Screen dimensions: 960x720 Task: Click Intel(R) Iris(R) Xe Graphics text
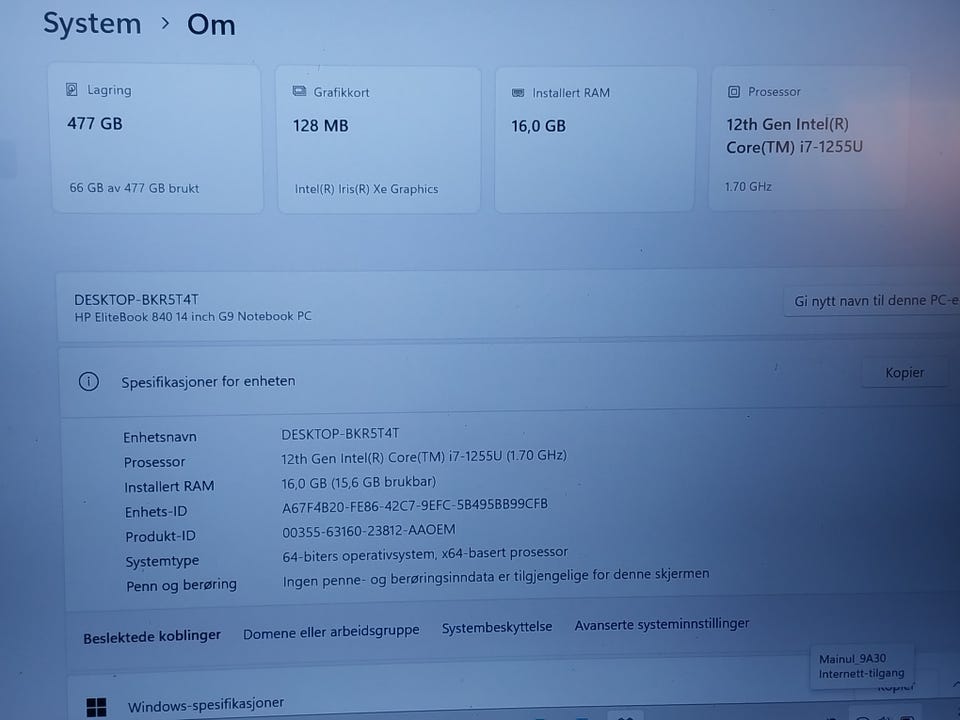pyautogui.click(x=366, y=189)
